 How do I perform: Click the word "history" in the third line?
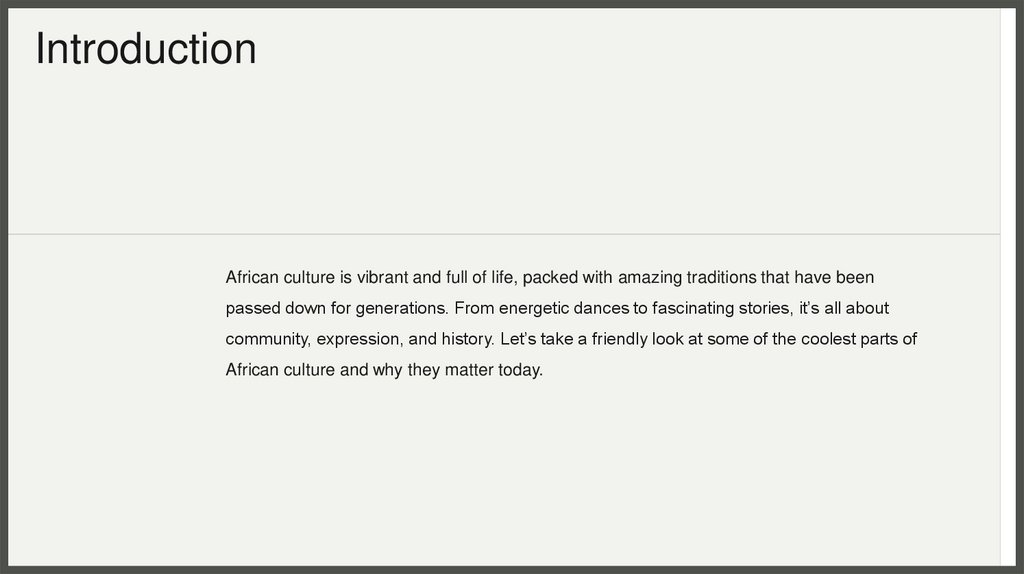(x=466, y=339)
